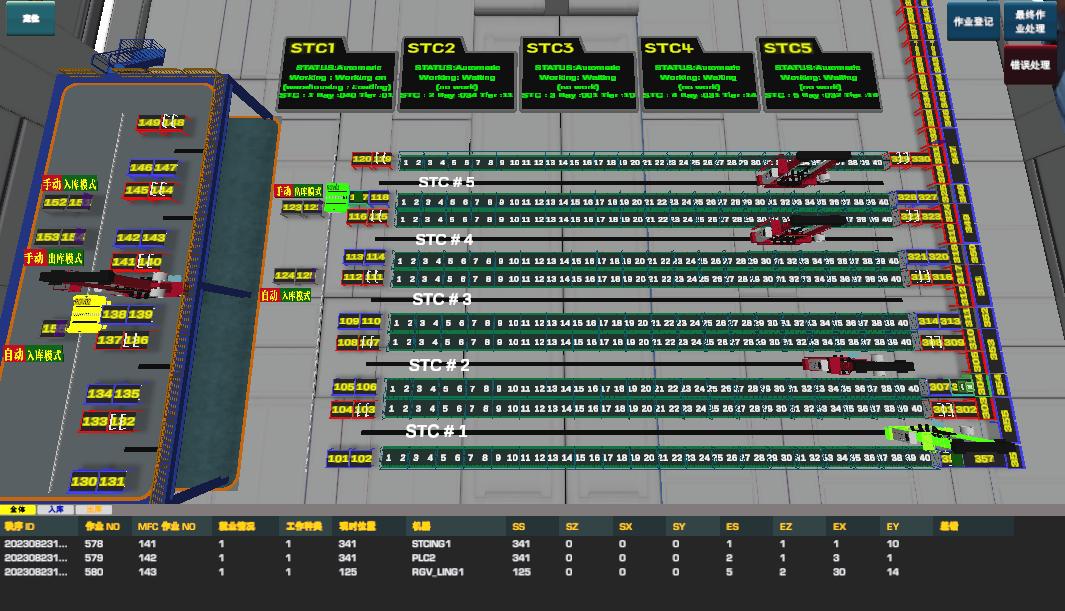The height and width of the screenshot is (611, 1065).
Task: Click the STC # 5 rail label
Action: point(446,182)
